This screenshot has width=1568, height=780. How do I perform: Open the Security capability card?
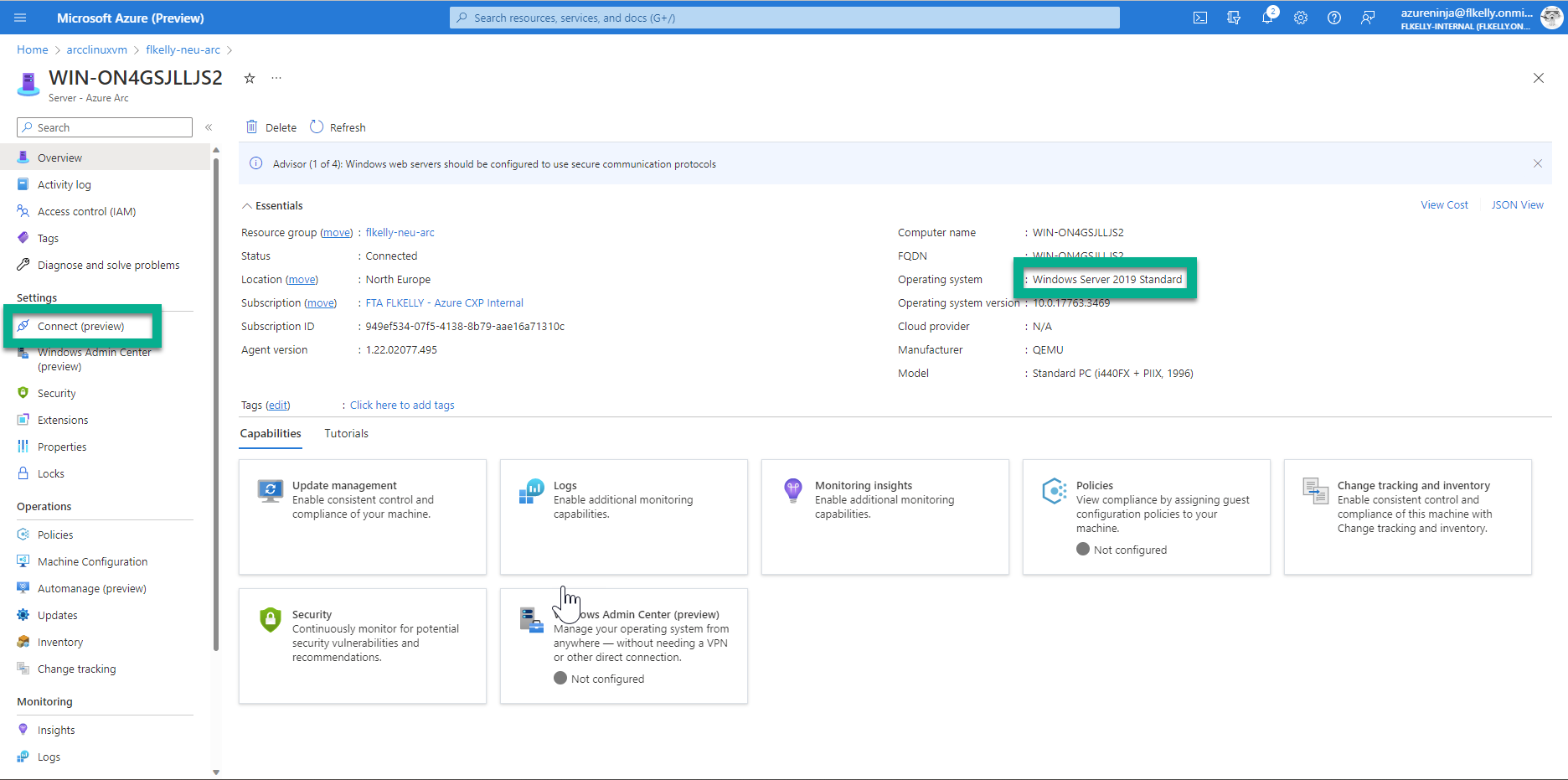click(x=363, y=646)
